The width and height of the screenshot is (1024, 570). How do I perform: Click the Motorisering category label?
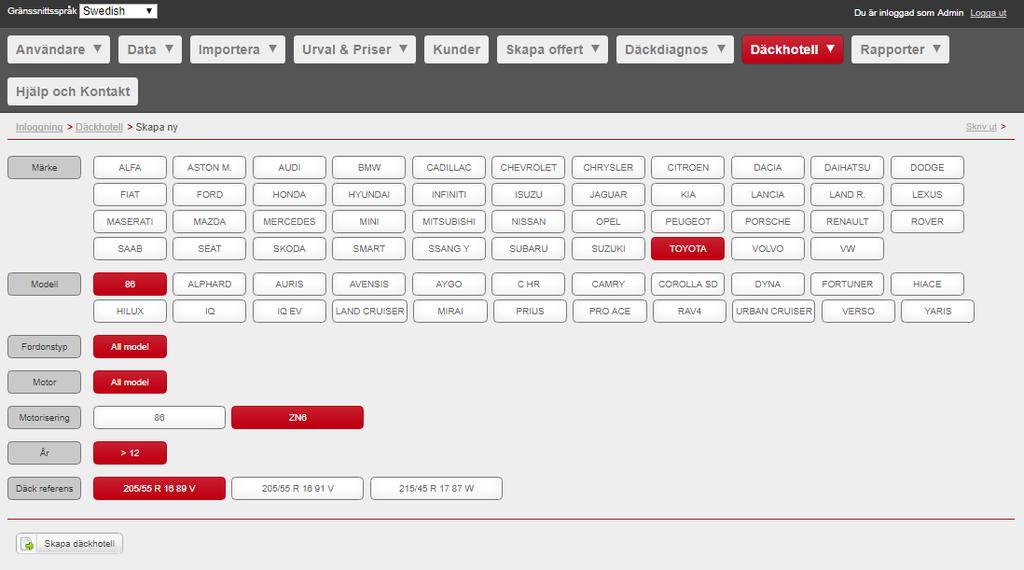coord(44,417)
